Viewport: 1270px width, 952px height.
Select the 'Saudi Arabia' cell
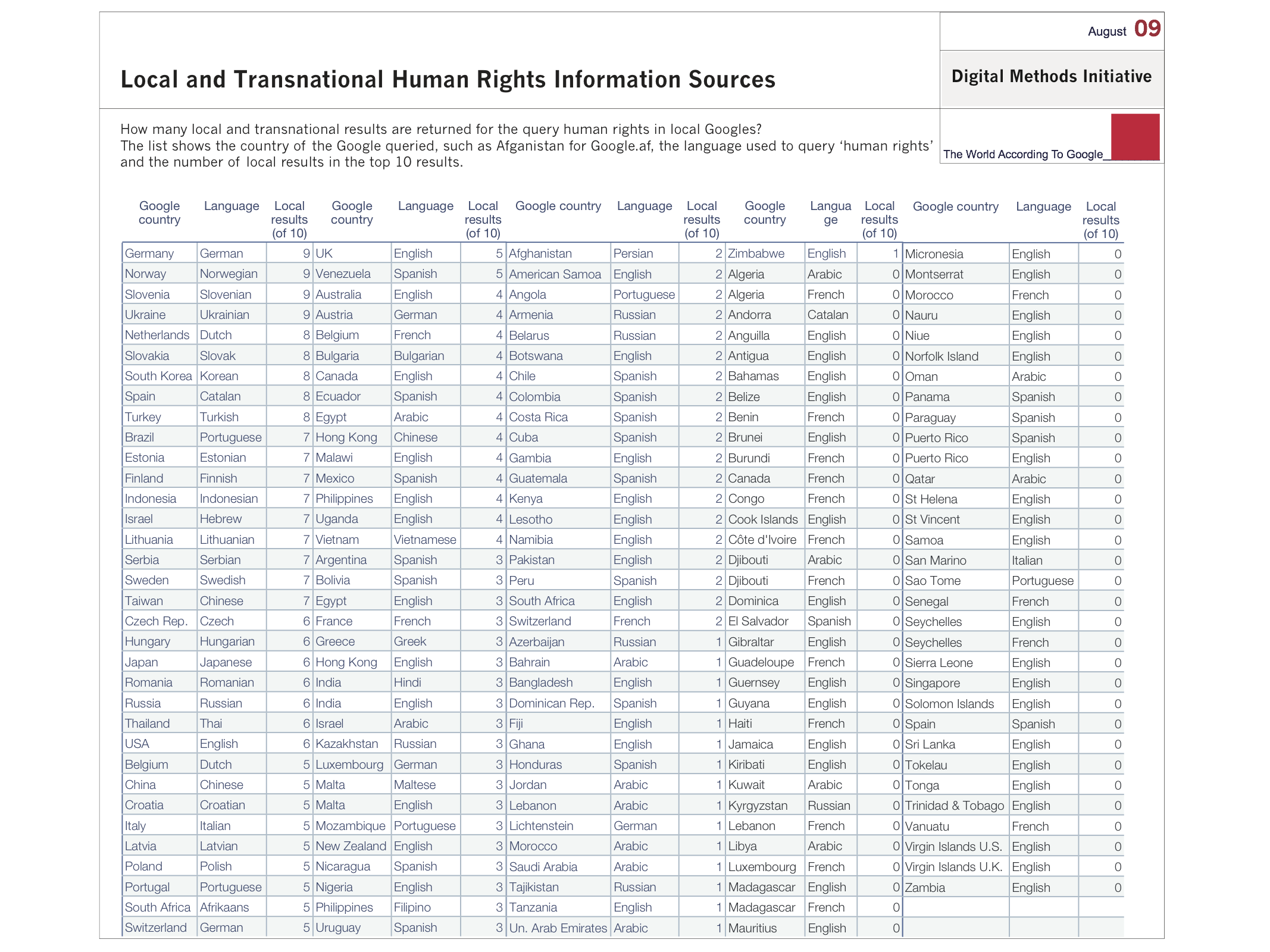[558, 867]
